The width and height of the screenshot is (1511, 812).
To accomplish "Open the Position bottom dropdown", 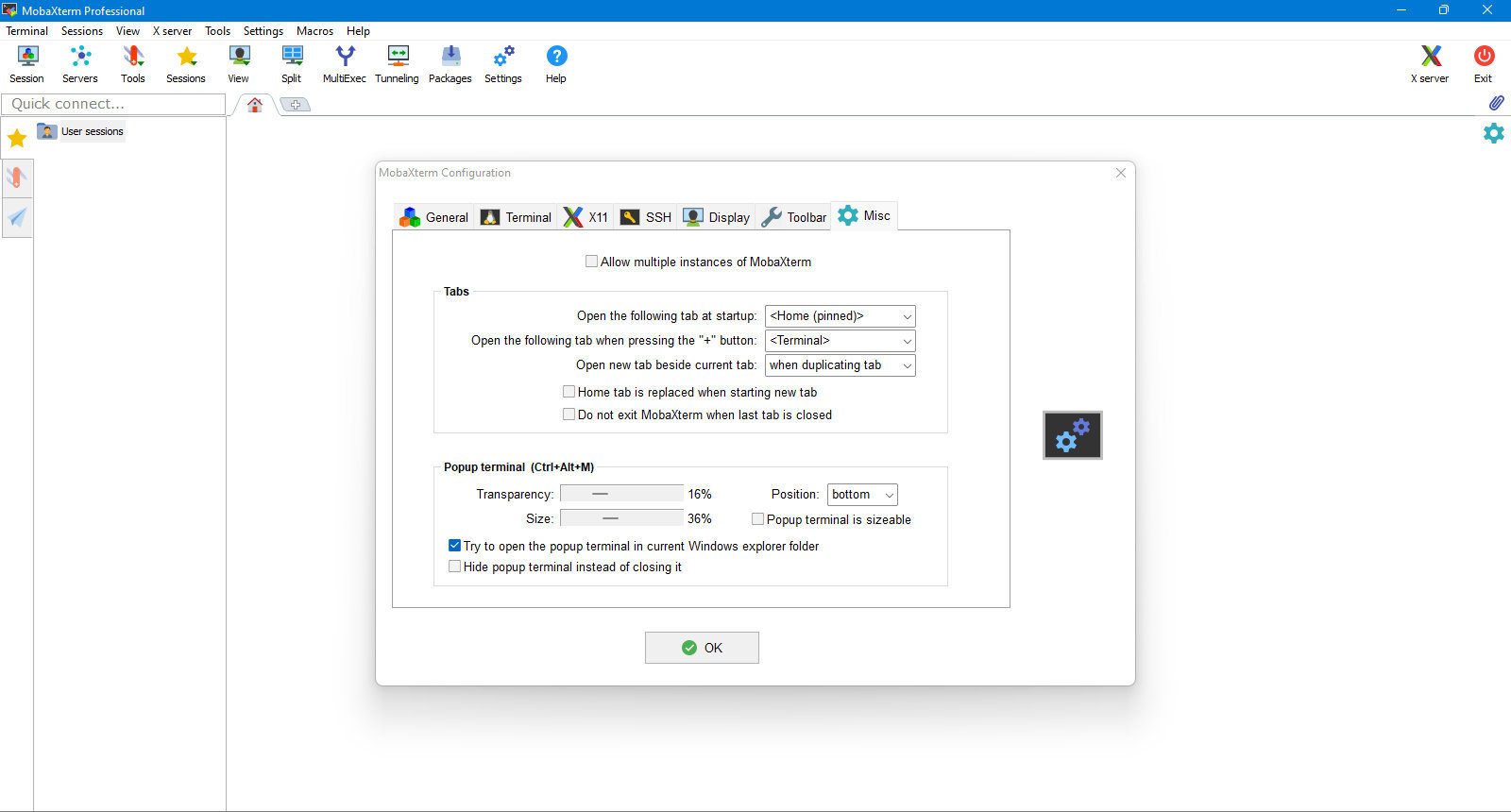I will 862,495.
